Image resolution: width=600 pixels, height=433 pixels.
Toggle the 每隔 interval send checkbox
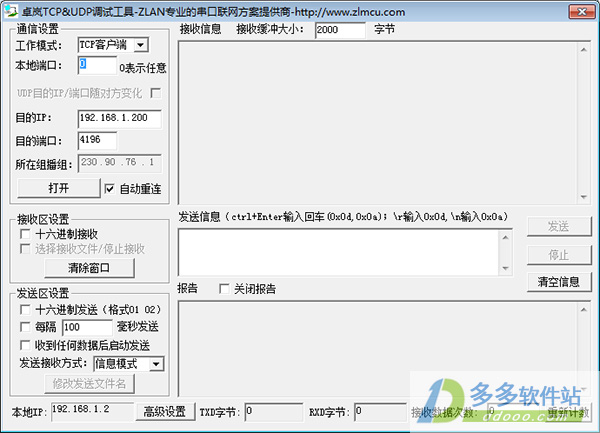tap(25, 327)
